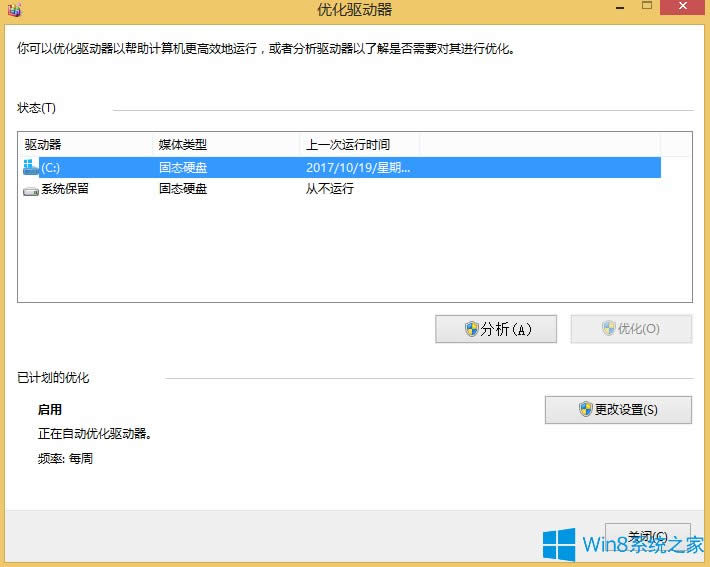Viewport: 710px width, 567px height.
Task: Sort by 驱动器 column header
Action: [85, 144]
